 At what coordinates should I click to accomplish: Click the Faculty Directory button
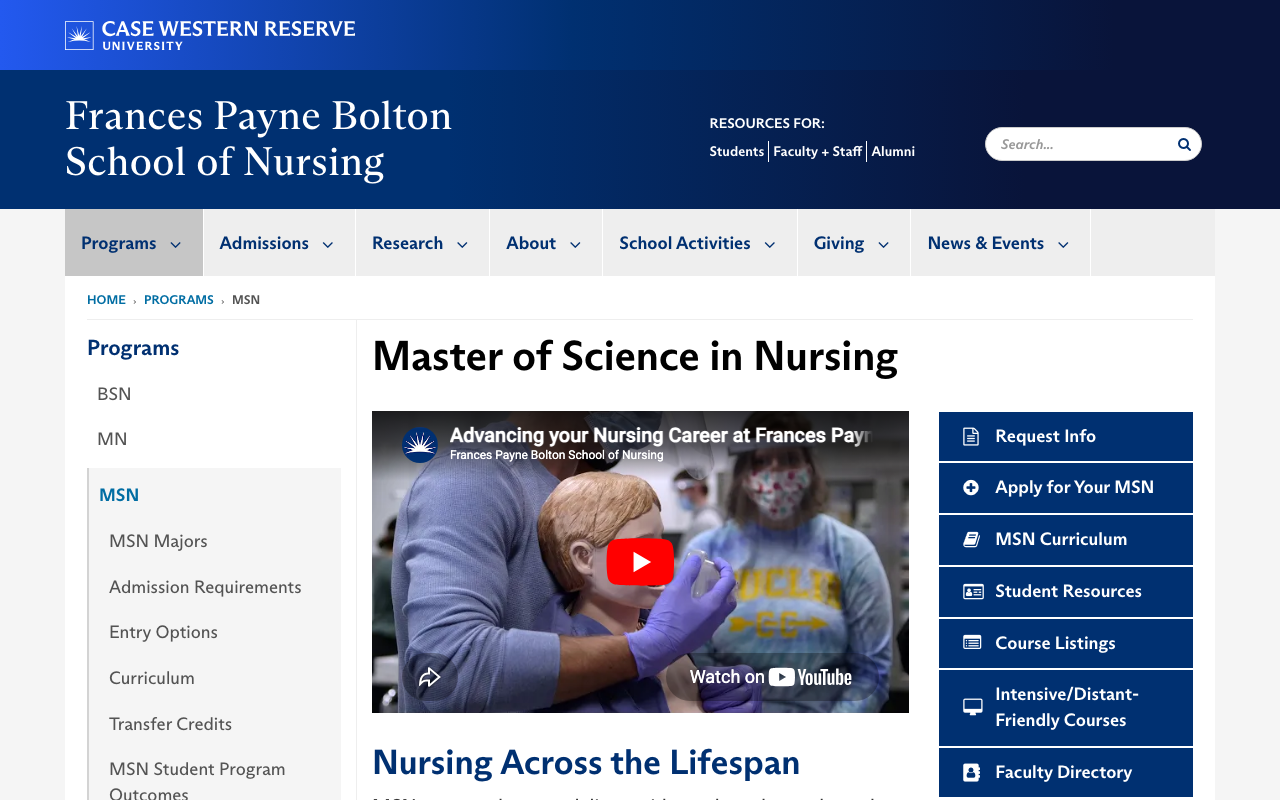tap(1066, 772)
